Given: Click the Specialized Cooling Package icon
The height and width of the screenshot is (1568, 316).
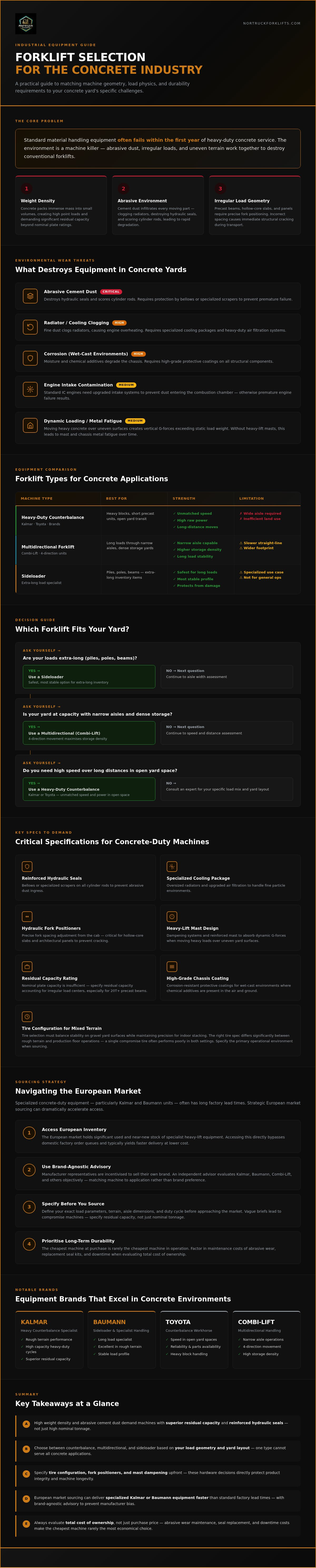Looking at the screenshot, I should pos(172,866).
